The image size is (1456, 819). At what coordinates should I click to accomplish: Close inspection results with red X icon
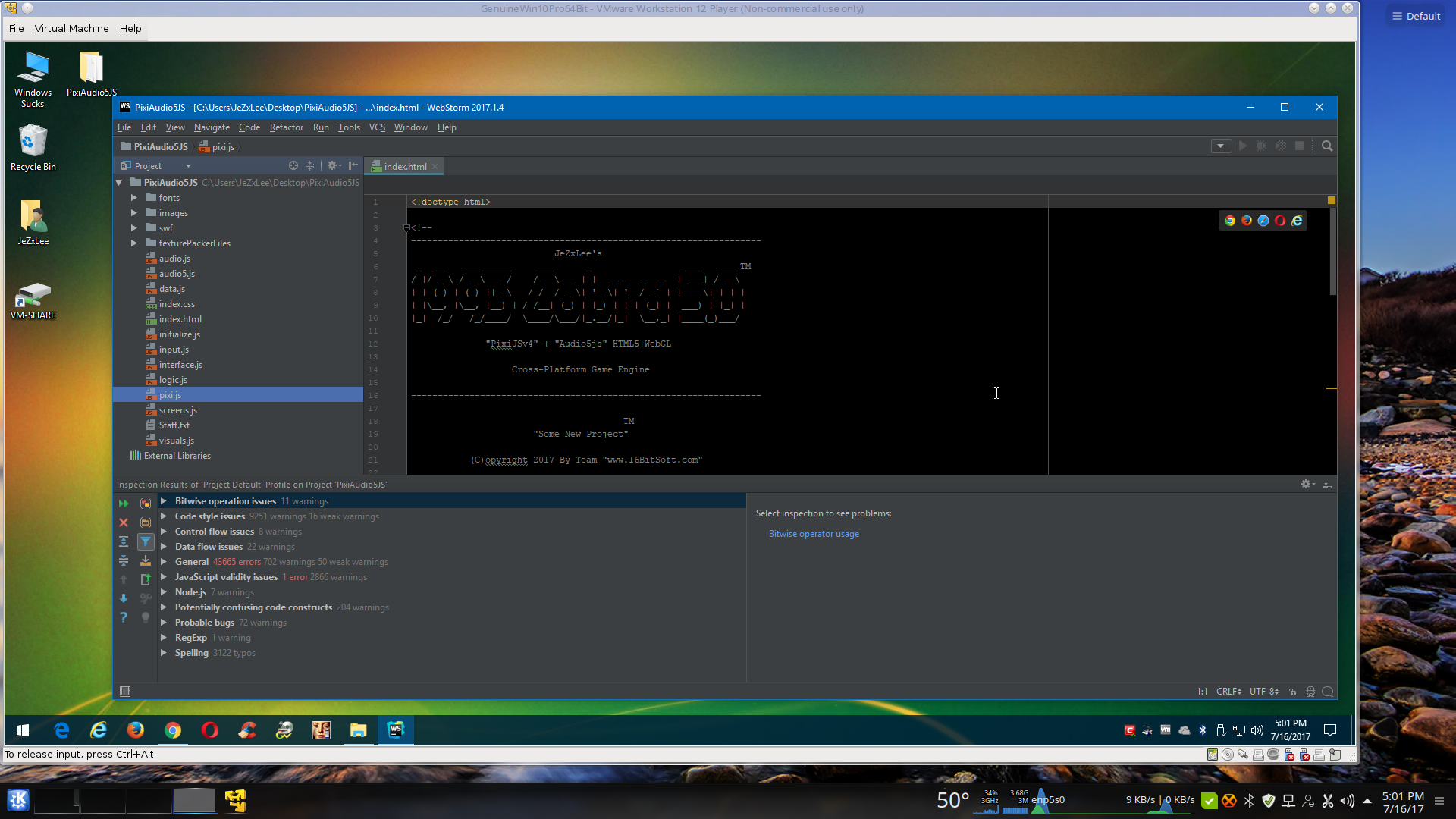(124, 522)
